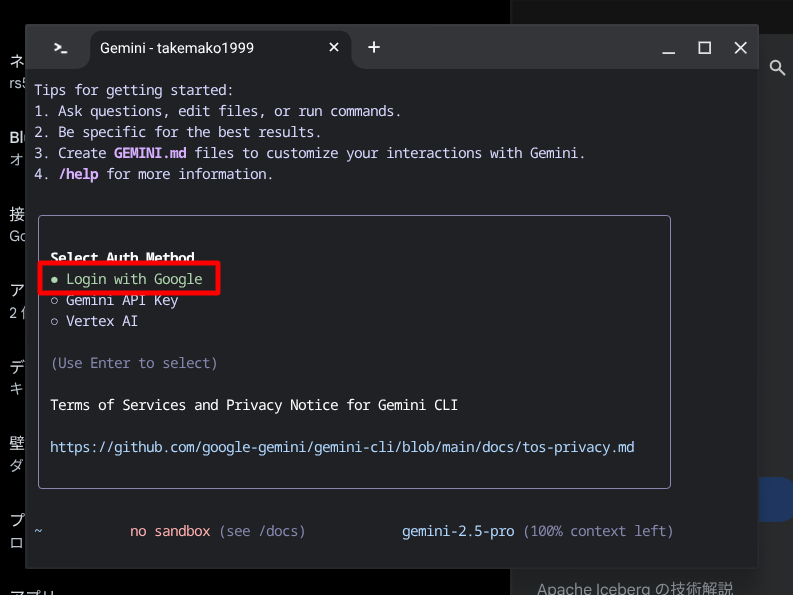Open a new terminal tab with plus
The image size is (793, 595).
click(x=374, y=48)
